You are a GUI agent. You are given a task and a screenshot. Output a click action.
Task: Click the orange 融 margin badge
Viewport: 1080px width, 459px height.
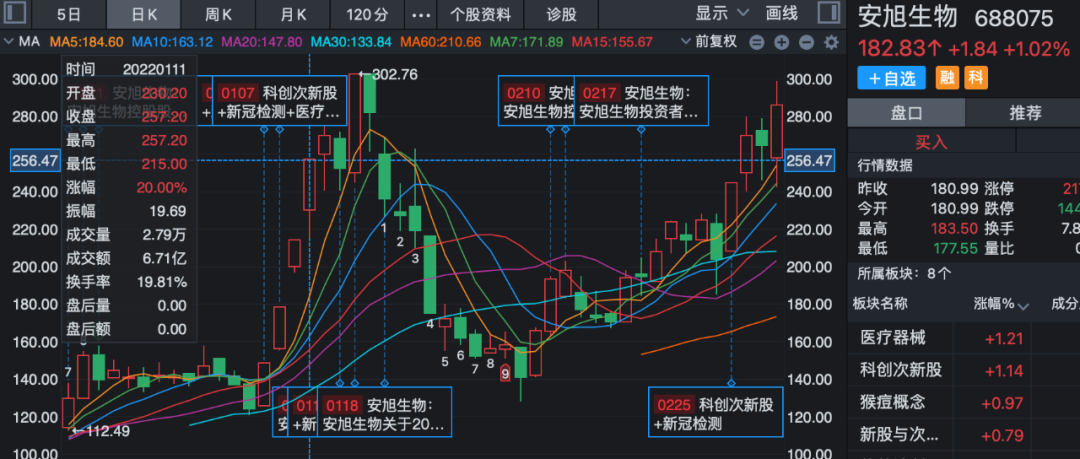946,78
